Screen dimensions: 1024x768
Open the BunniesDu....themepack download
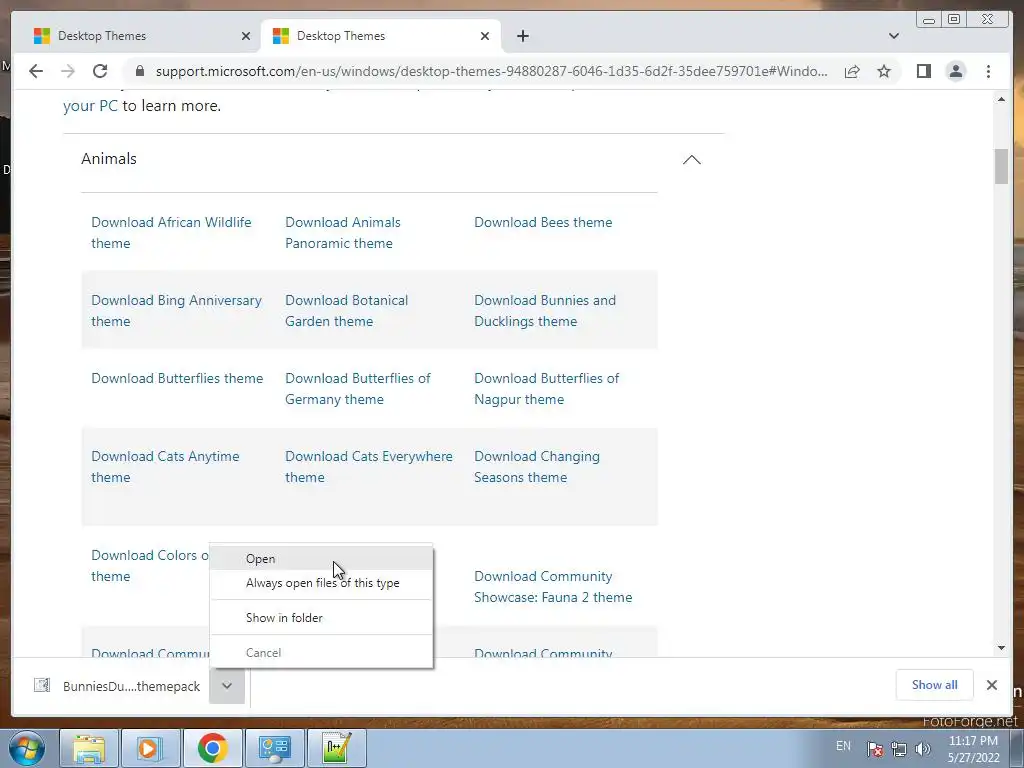pyautogui.click(x=131, y=686)
